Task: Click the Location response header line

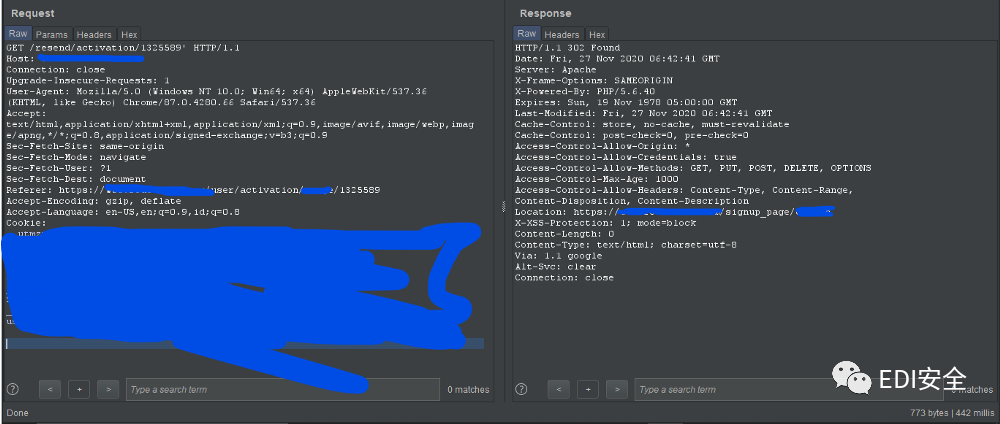Action: click(675, 212)
